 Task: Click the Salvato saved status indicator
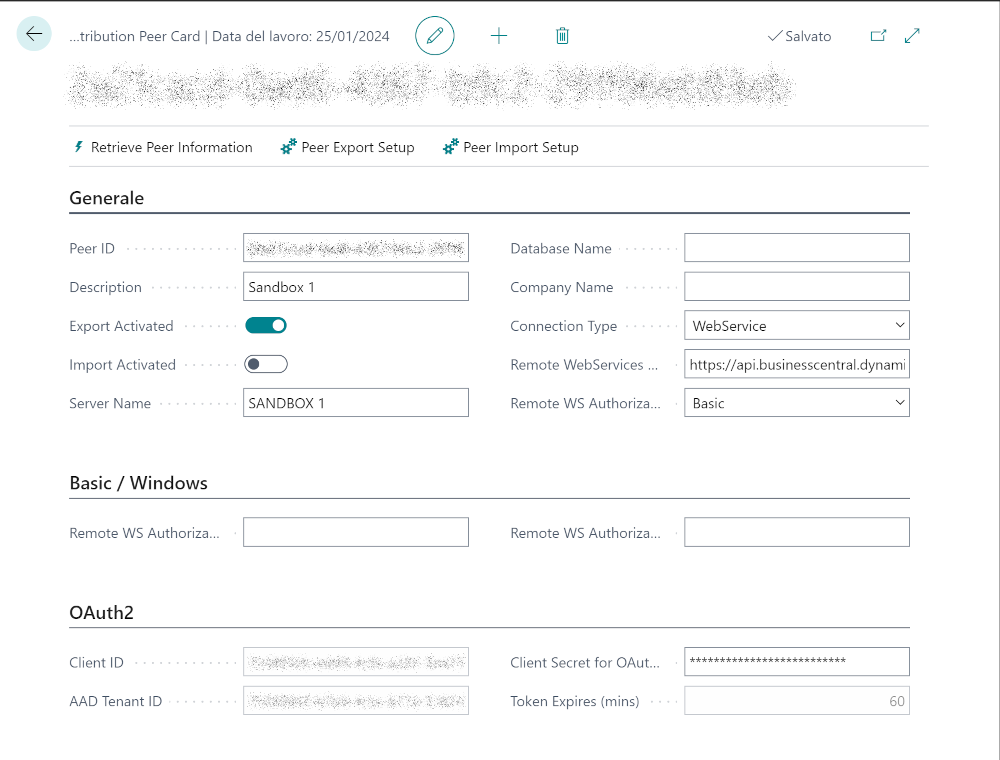coord(799,36)
